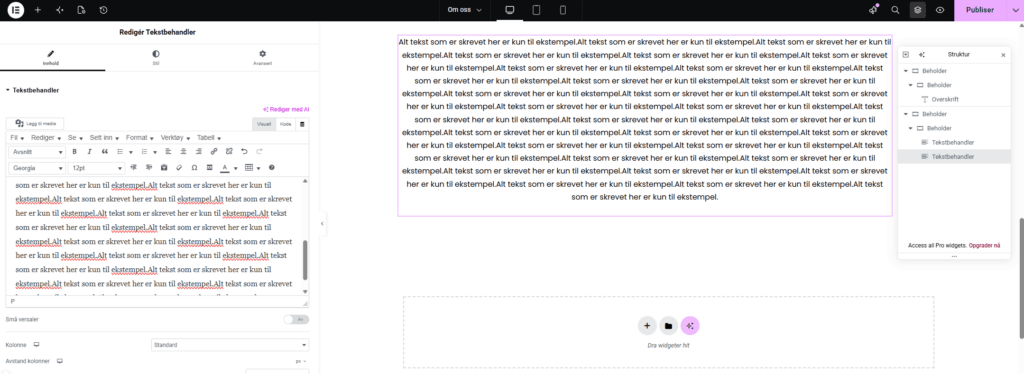The width and height of the screenshot is (1024, 374).
Task: Switch editor to Visuell tab
Action: tap(264, 124)
